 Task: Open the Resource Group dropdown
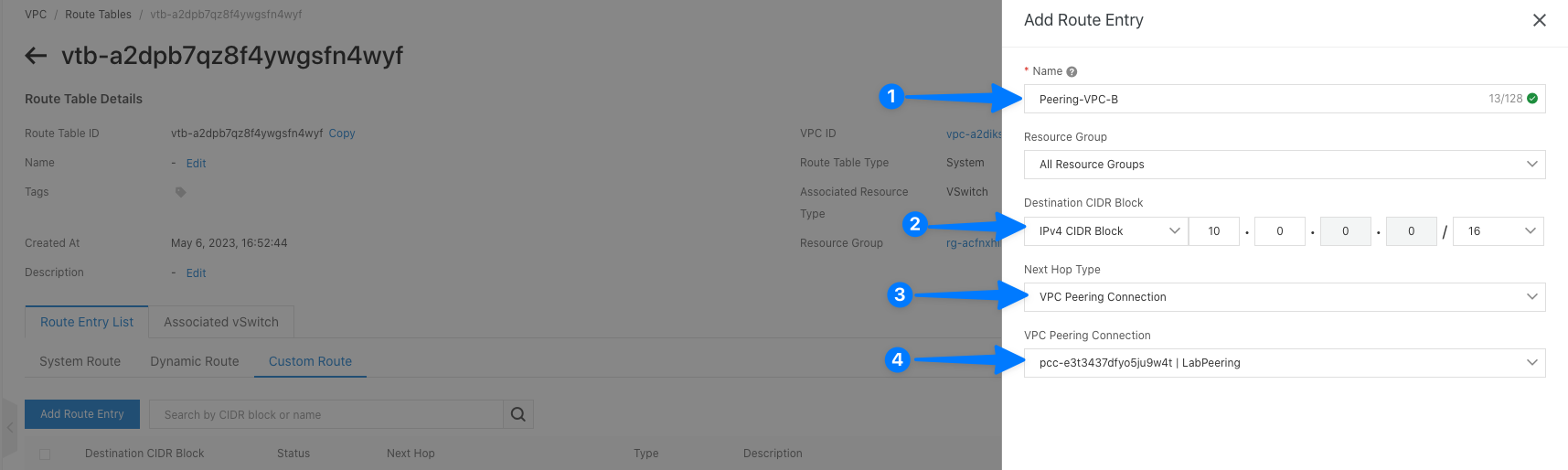1284,165
